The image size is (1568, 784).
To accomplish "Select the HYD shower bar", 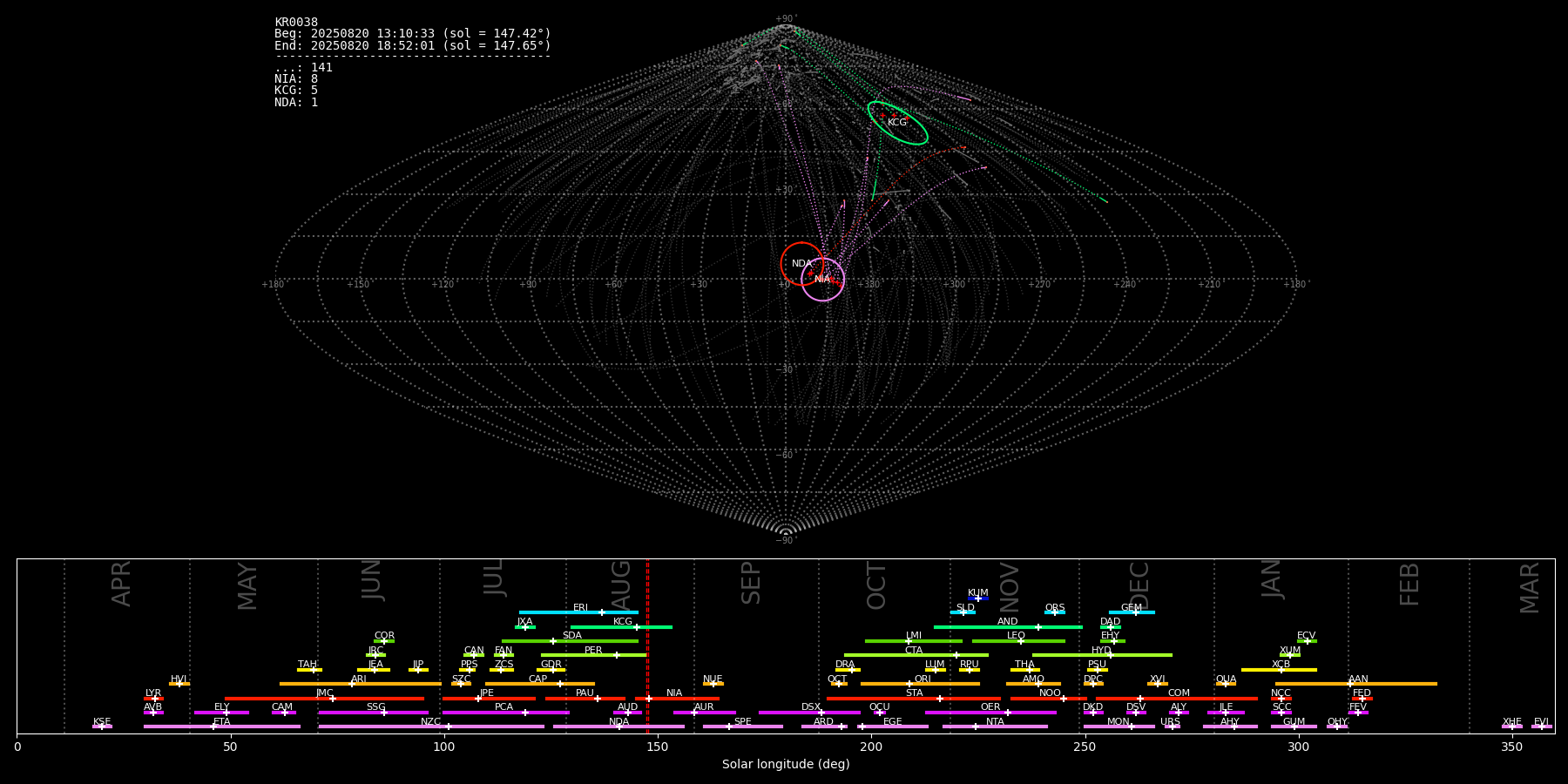I will click(x=1102, y=654).
